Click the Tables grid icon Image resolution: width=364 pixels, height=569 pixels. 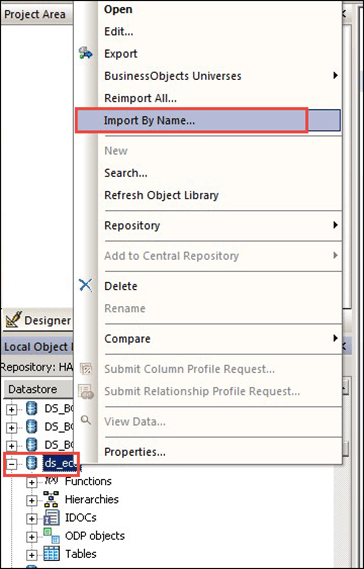tap(51, 554)
